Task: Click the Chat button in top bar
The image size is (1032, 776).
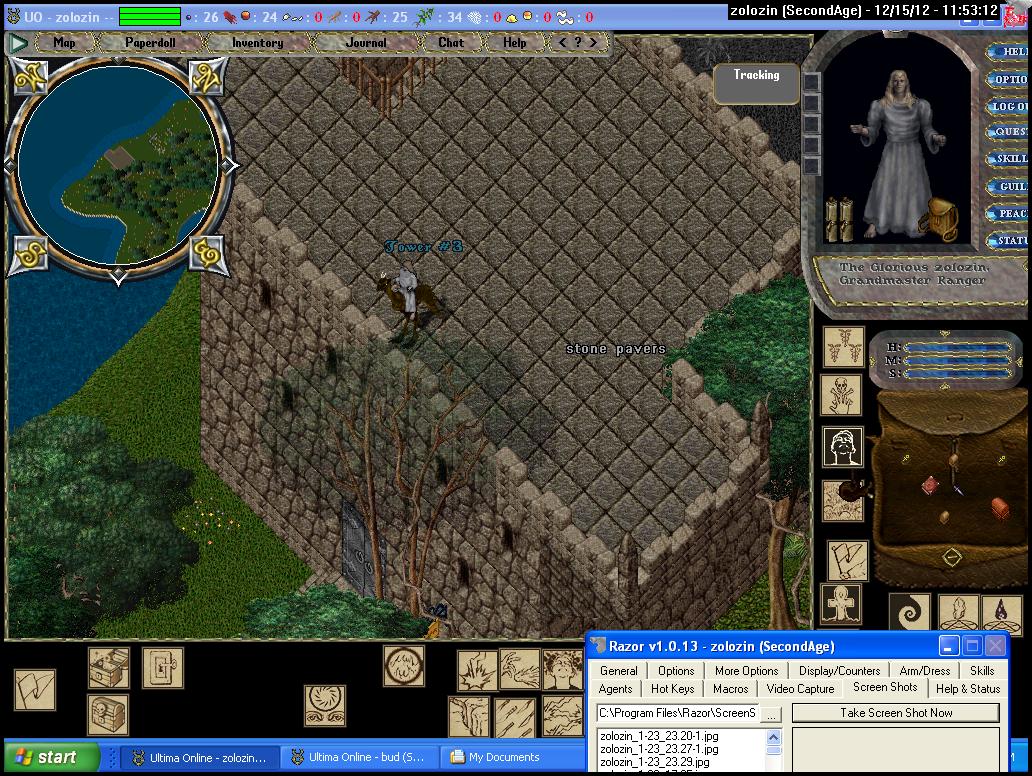Action: click(451, 43)
